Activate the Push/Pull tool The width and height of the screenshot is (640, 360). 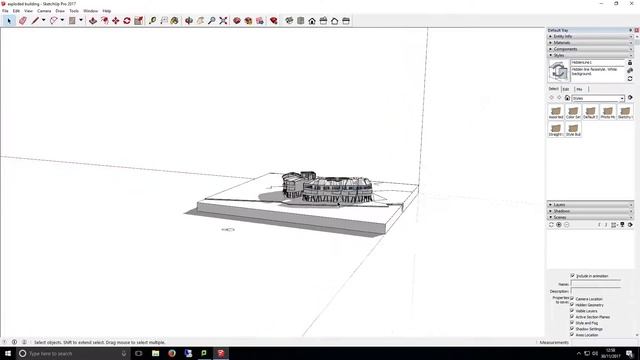[93, 20]
